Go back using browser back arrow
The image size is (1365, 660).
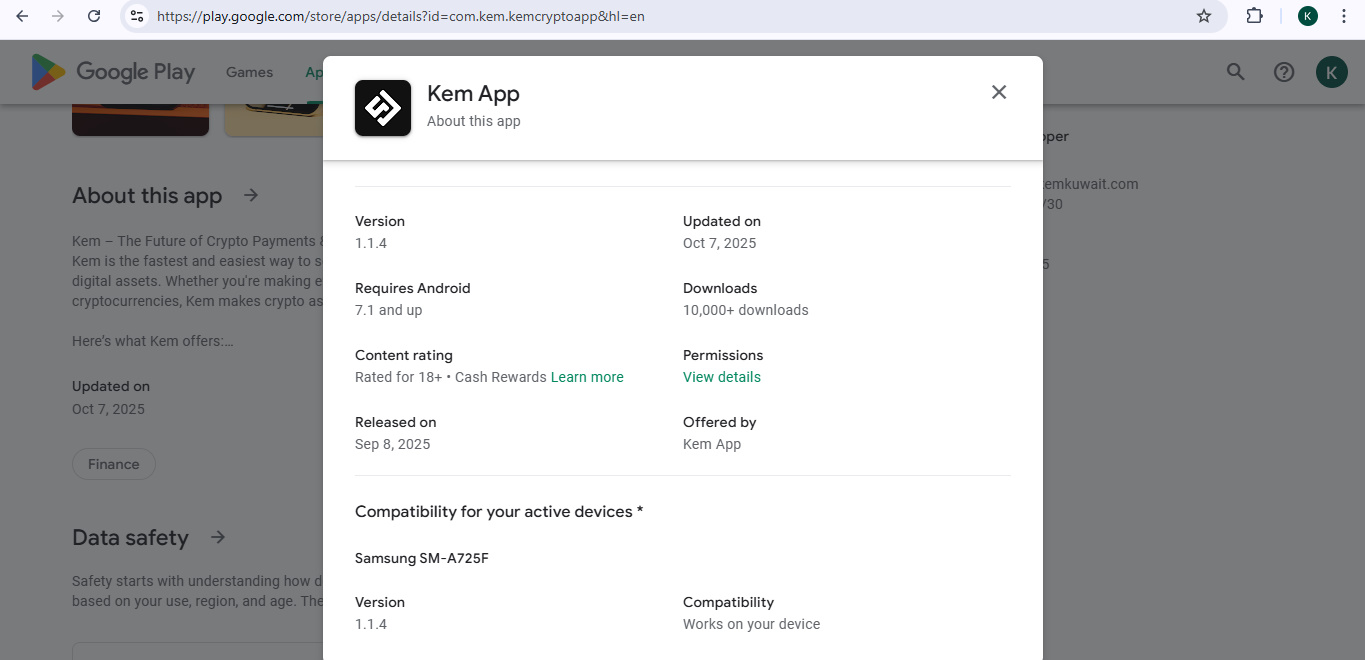coord(22,16)
